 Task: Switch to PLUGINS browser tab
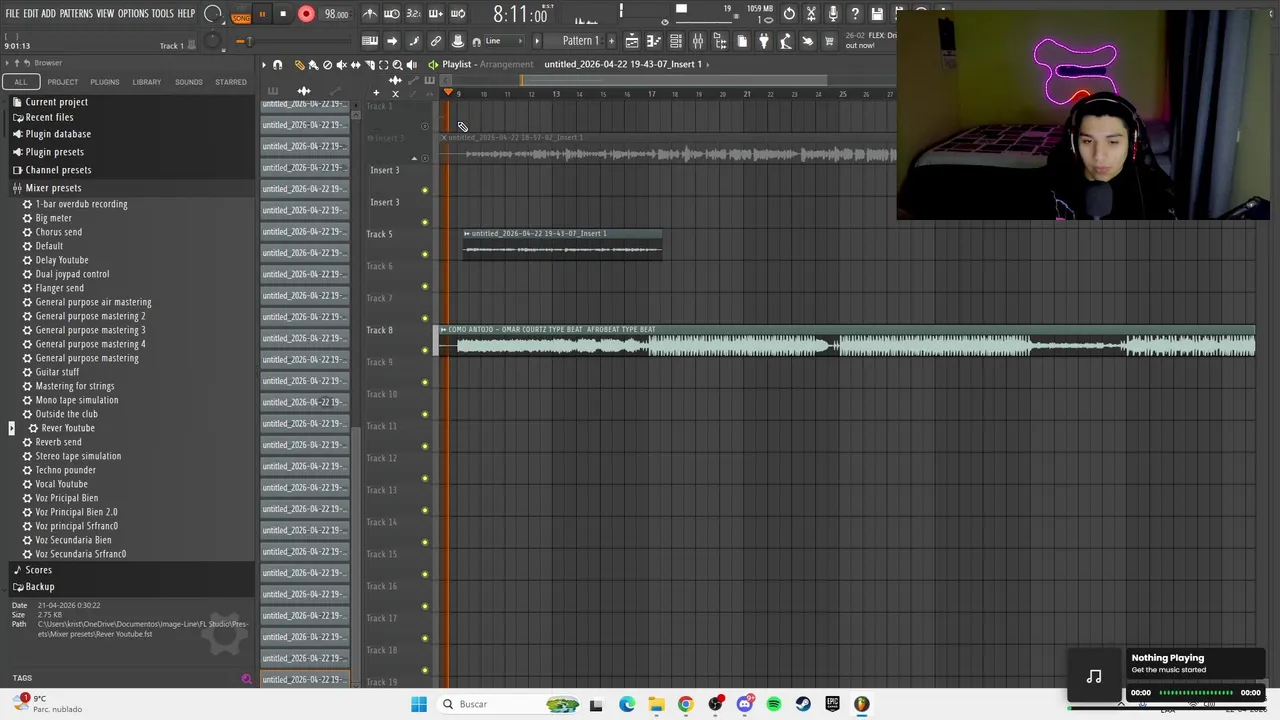point(104,82)
